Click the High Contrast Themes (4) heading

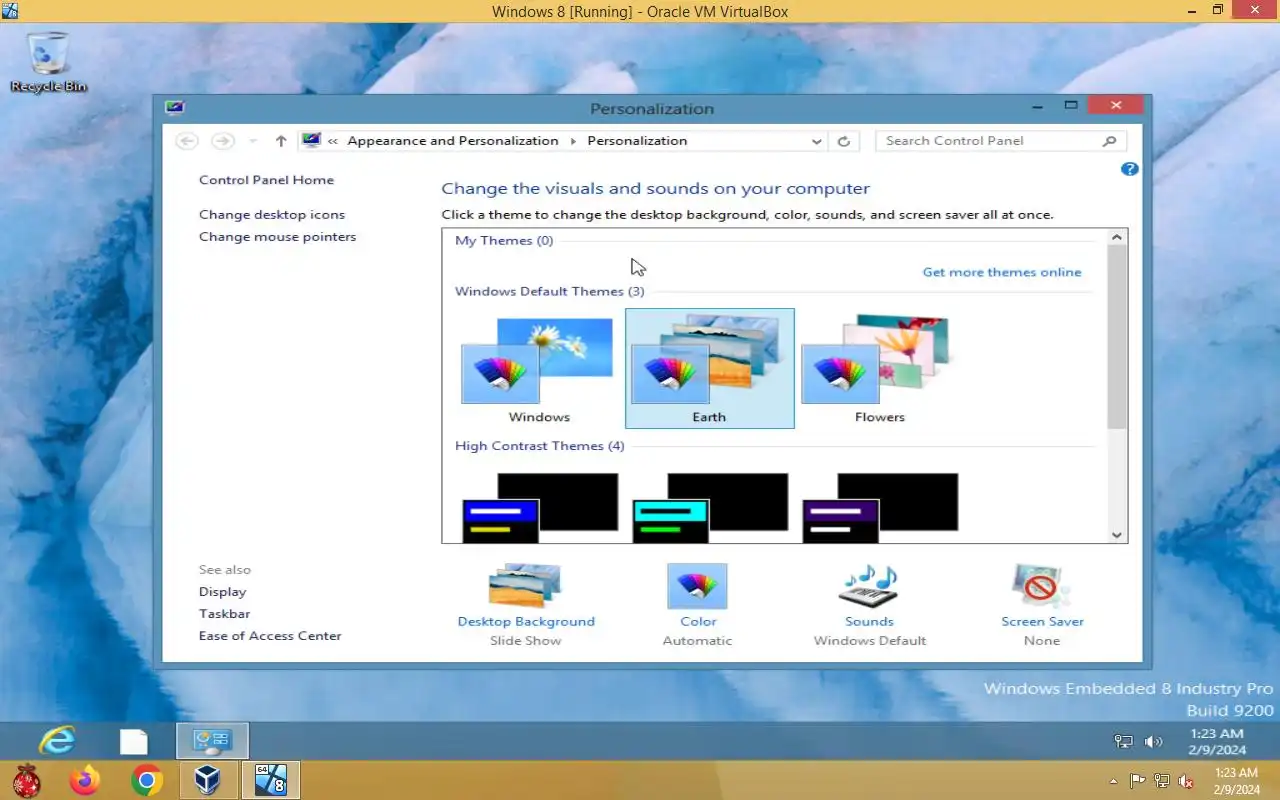[x=540, y=446]
